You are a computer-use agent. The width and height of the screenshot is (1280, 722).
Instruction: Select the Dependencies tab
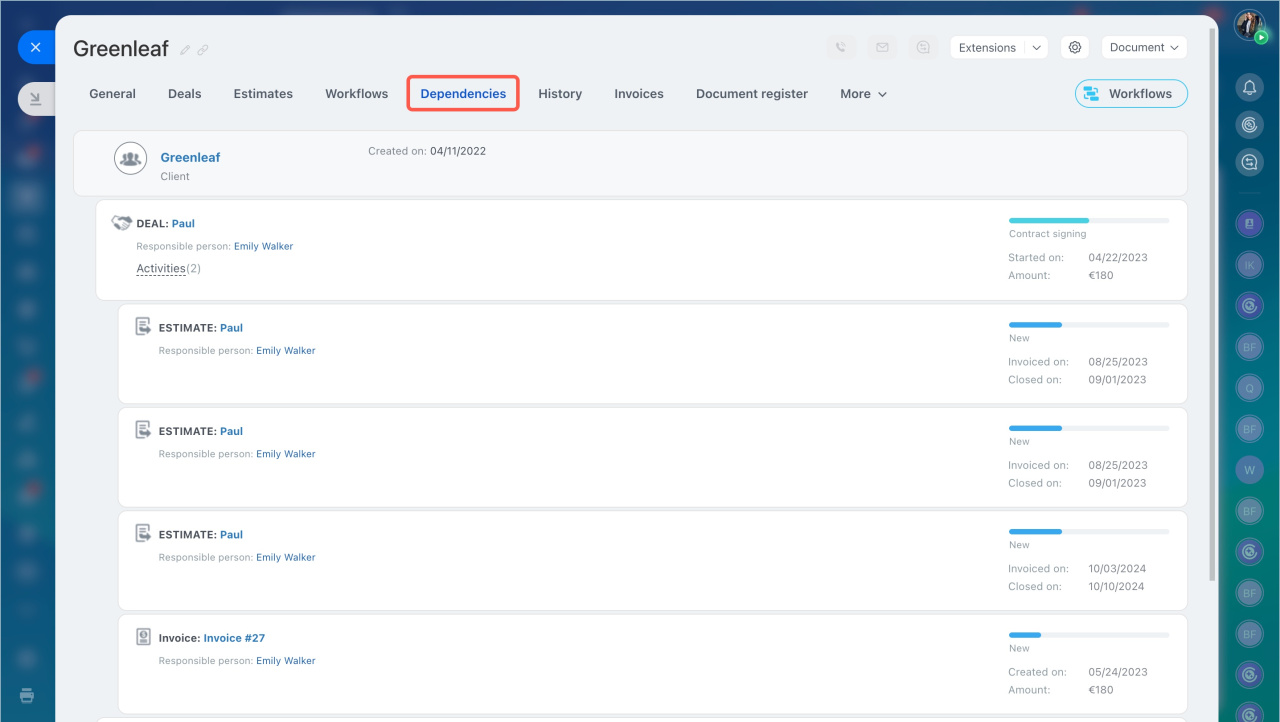coord(463,94)
